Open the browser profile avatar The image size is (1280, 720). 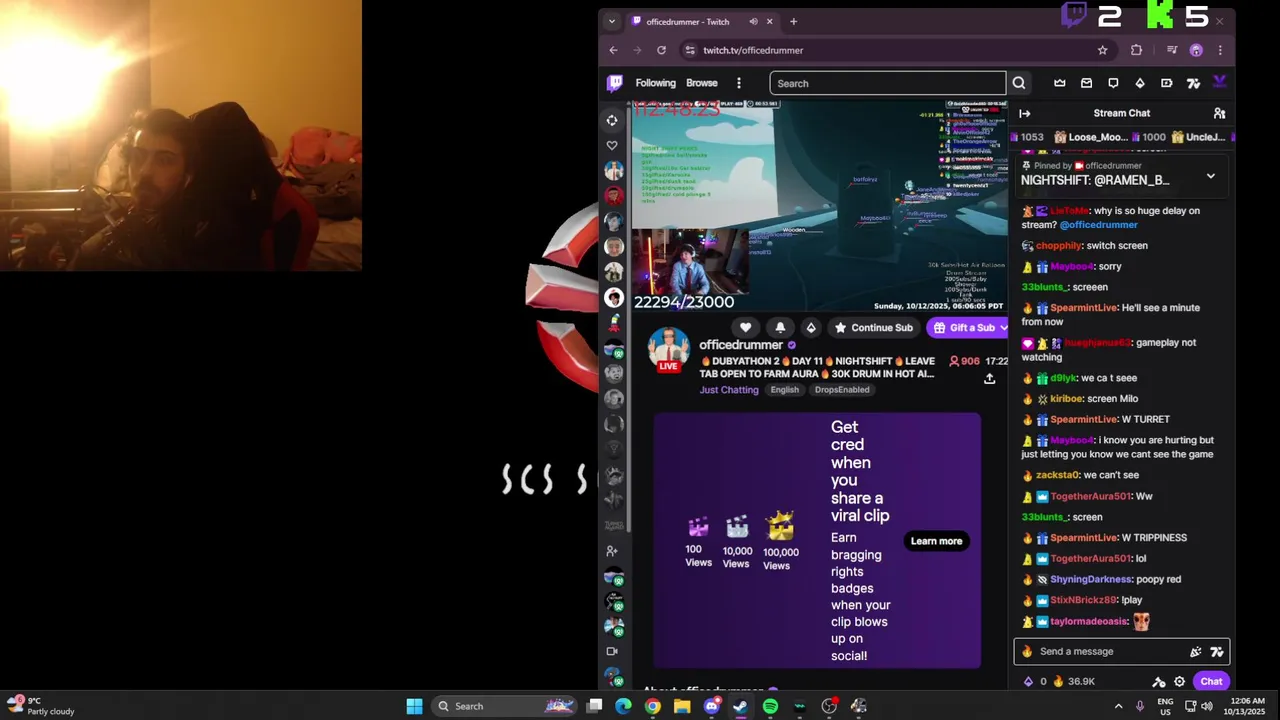[x=1196, y=50]
